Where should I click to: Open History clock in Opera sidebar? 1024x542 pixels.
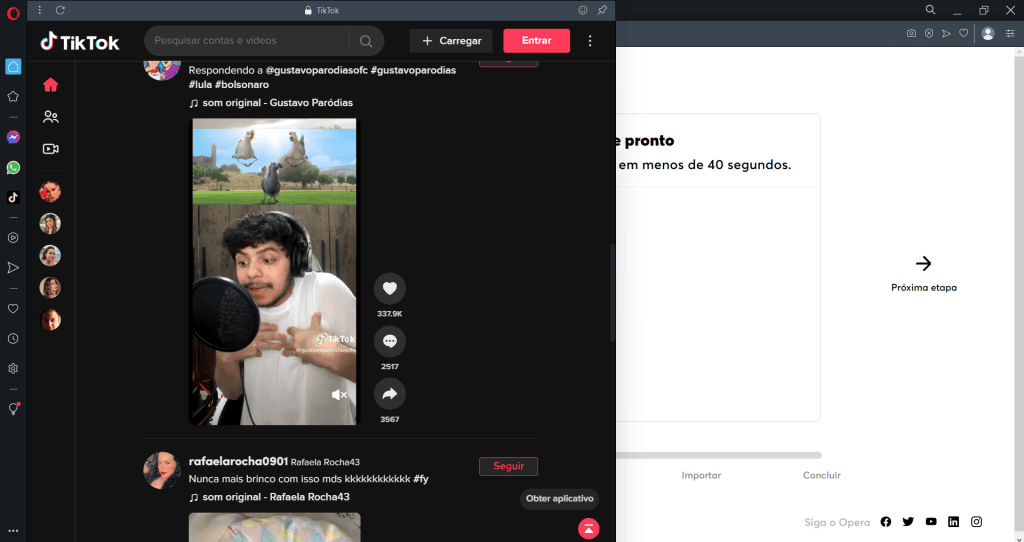13,339
